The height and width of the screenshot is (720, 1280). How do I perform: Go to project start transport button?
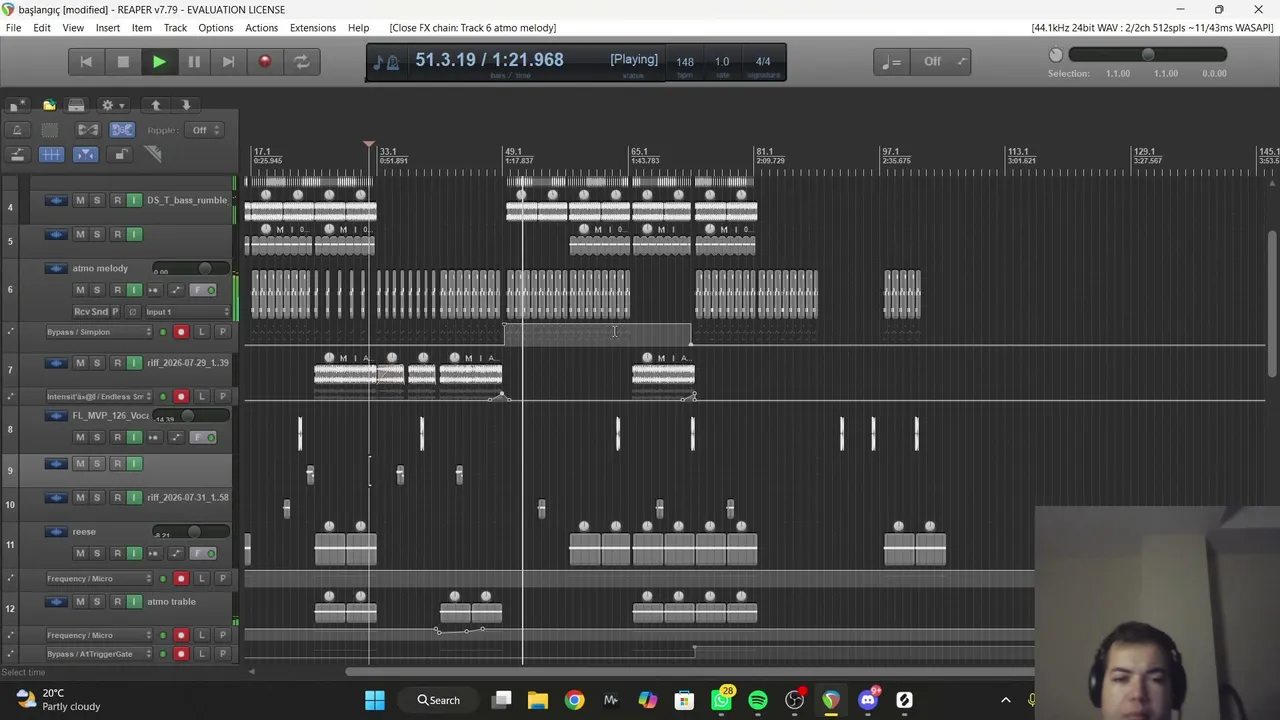click(x=86, y=62)
